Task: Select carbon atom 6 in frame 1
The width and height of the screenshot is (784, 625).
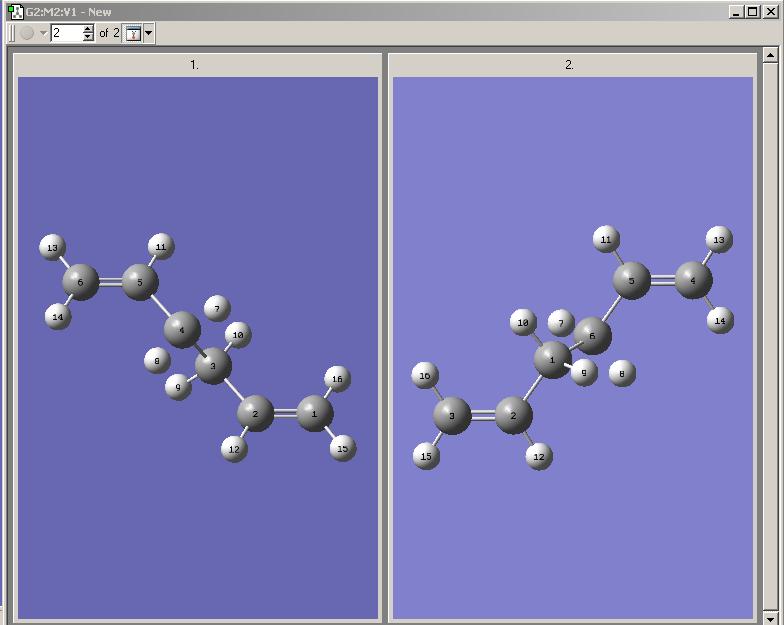Action: pos(80,282)
